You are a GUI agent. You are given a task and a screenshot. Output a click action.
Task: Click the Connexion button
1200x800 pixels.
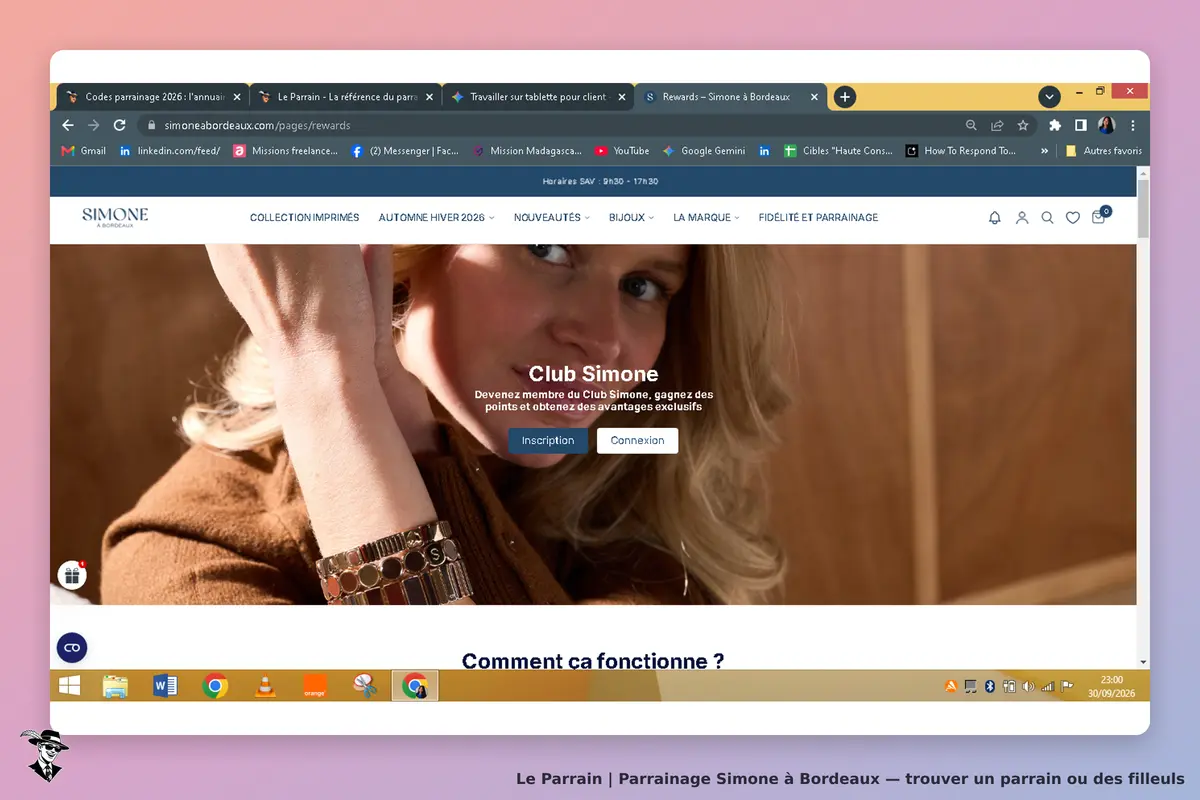pyautogui.click(x=637, y=441)
